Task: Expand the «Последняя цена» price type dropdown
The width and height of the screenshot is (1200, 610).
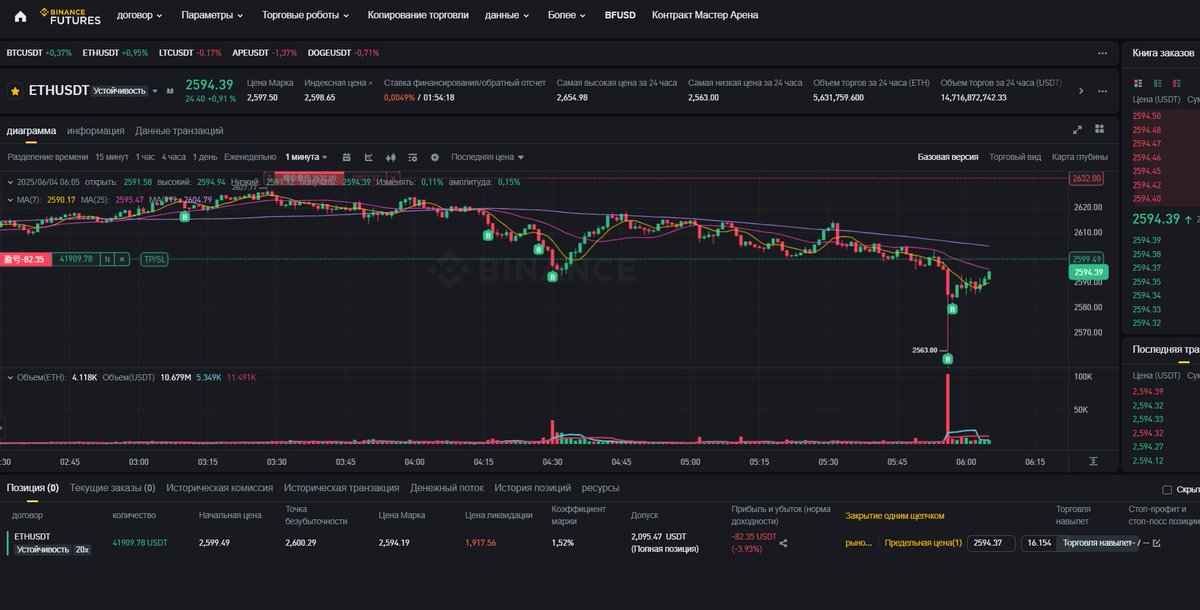Action: (487, 157)
